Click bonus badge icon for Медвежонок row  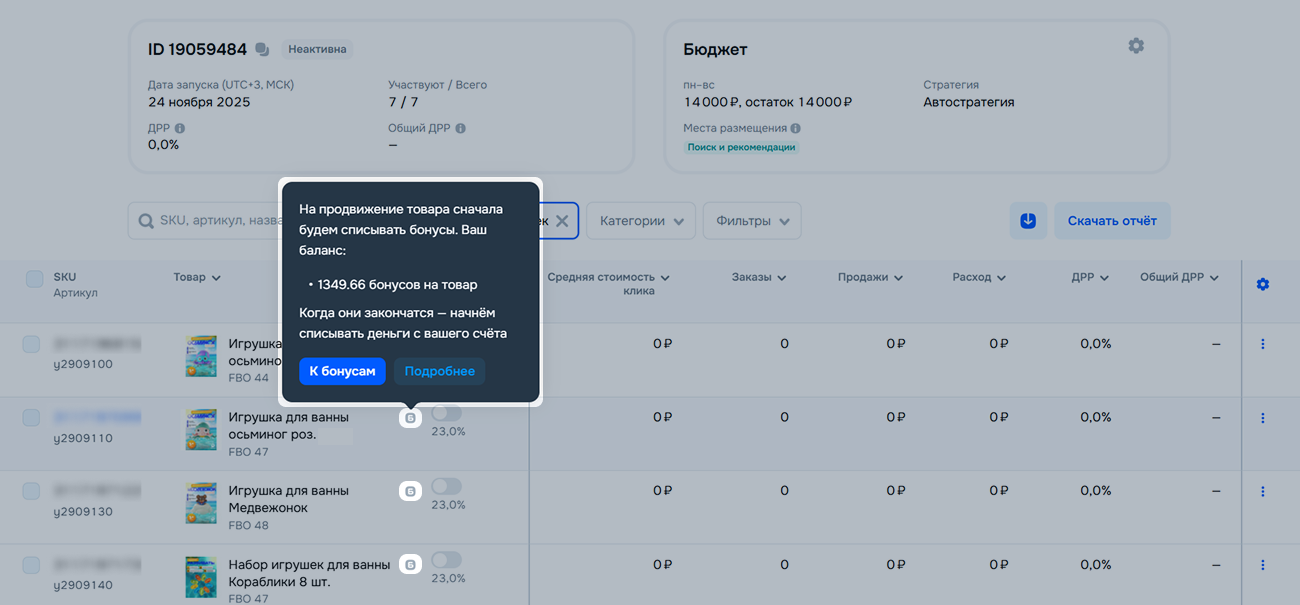click(x=410, y=491)
